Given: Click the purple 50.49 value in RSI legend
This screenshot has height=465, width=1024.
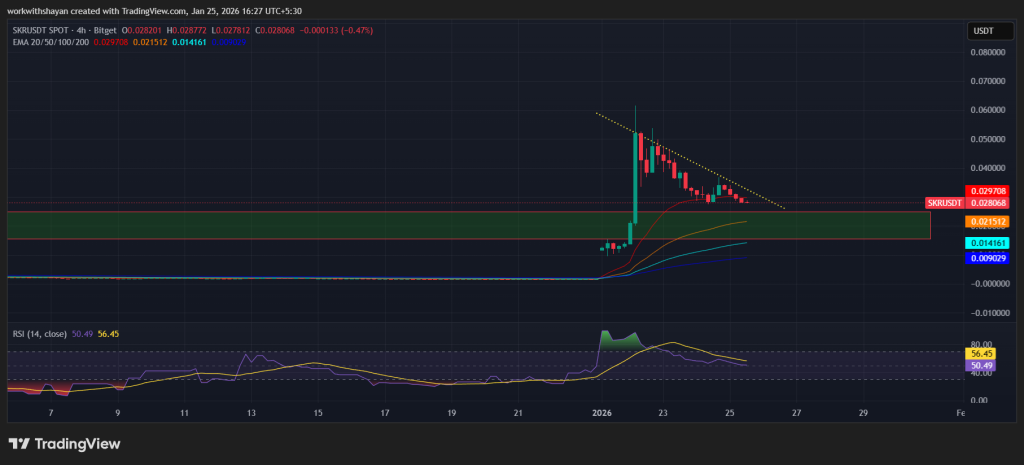Looking at the screenshot, I should [82, 334].
